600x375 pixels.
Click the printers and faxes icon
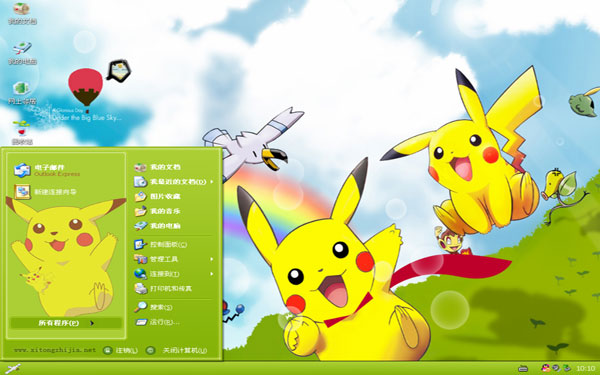coord(140,289)
